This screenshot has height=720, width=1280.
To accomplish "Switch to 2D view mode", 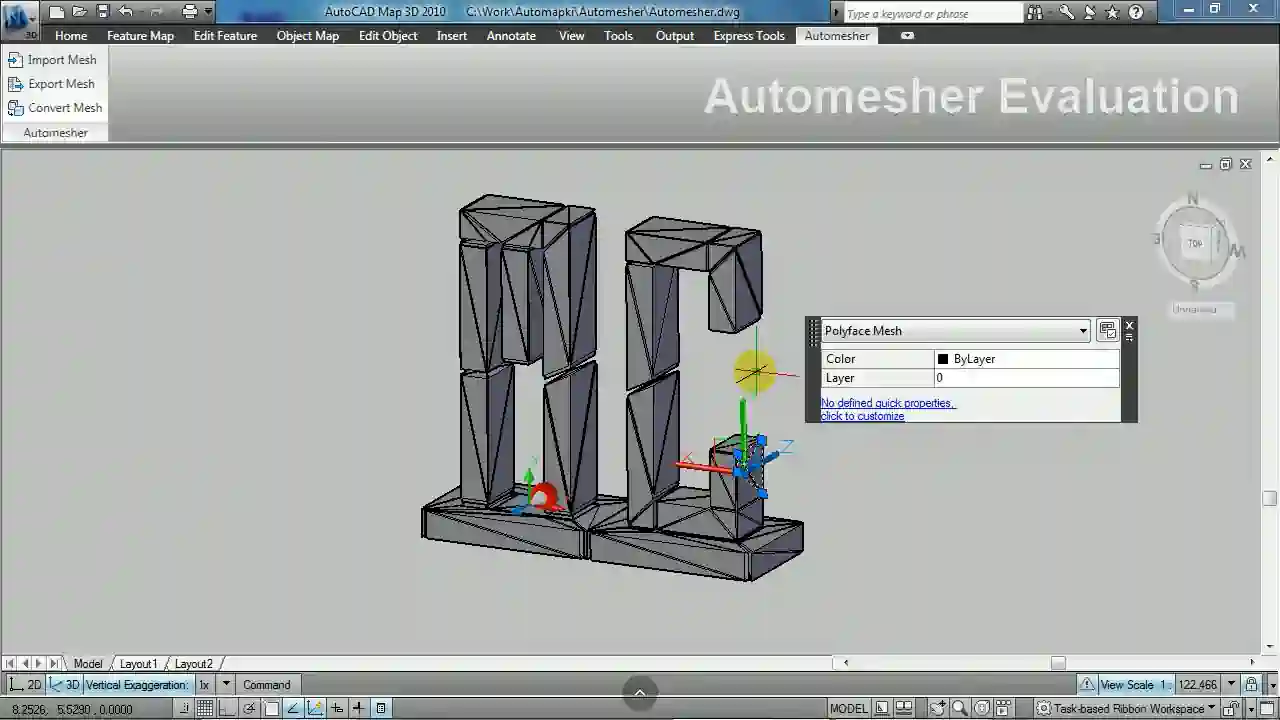I will tap(26, 685).
